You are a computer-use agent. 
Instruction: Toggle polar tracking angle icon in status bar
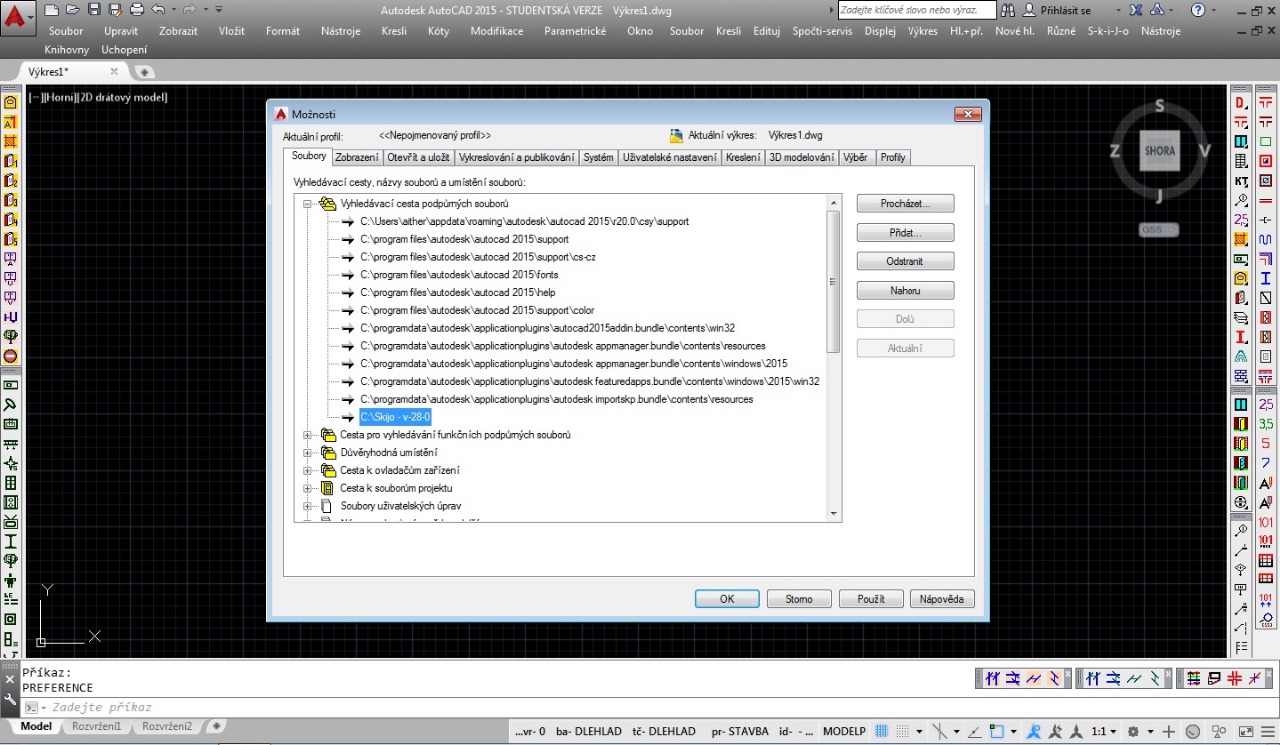coord(975,731)
